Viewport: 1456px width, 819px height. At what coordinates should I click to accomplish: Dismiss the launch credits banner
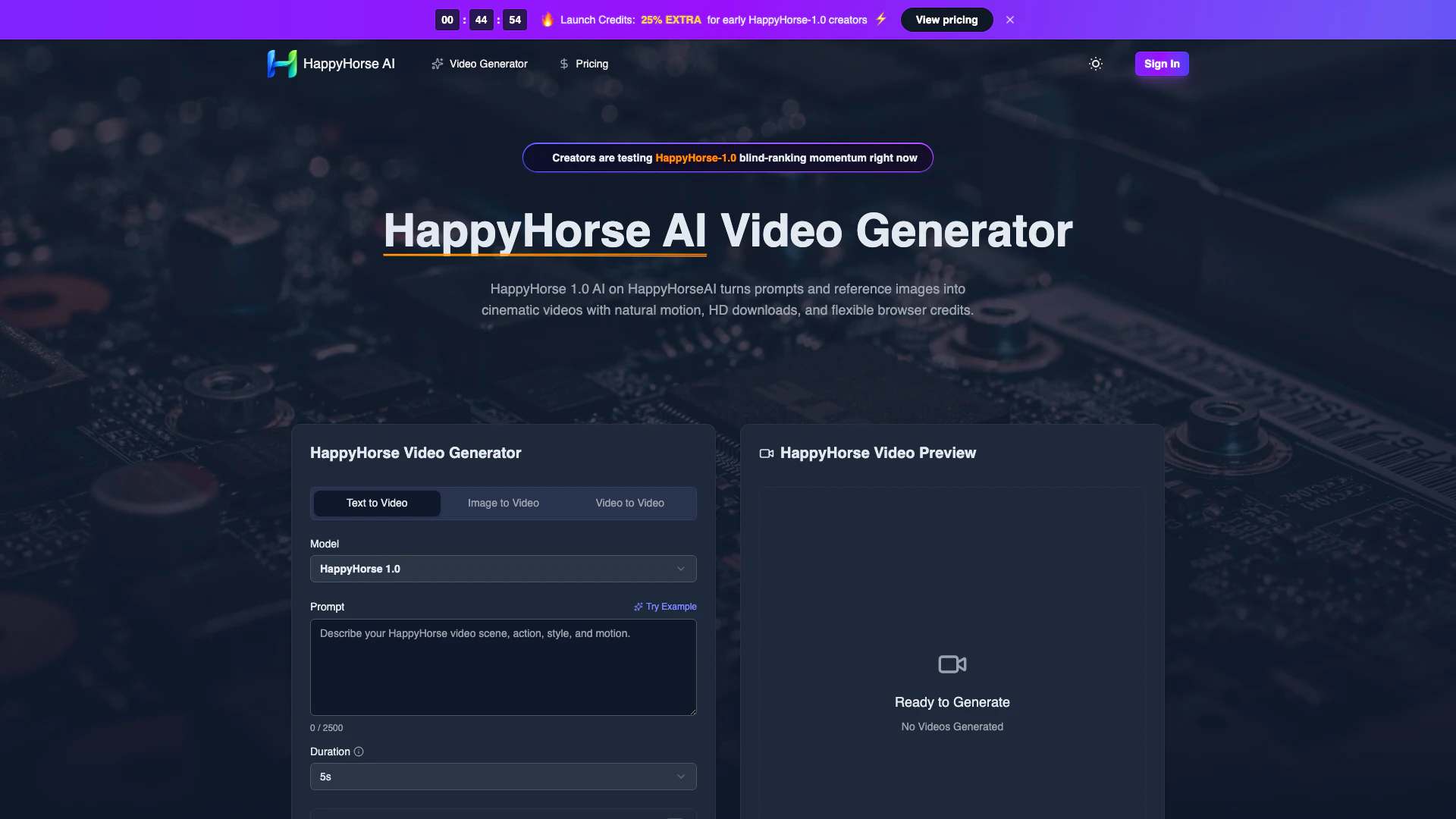1009,20
